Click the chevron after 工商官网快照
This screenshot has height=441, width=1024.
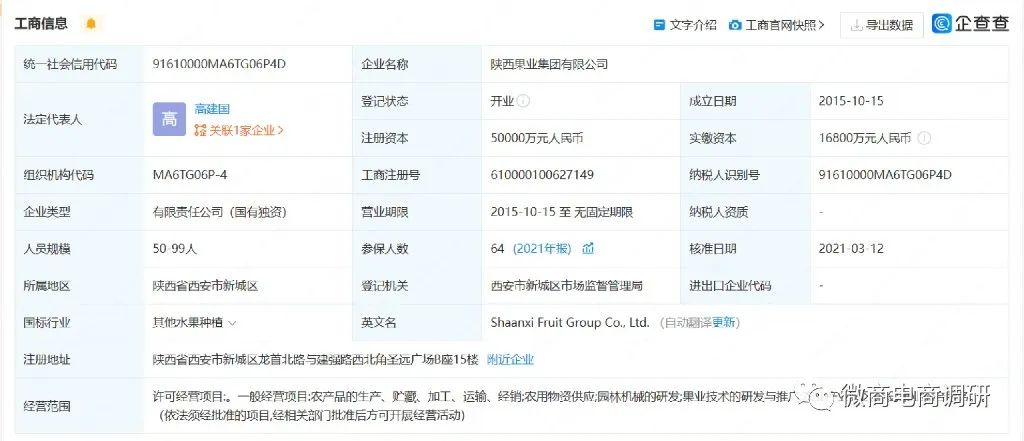(821, 25)
